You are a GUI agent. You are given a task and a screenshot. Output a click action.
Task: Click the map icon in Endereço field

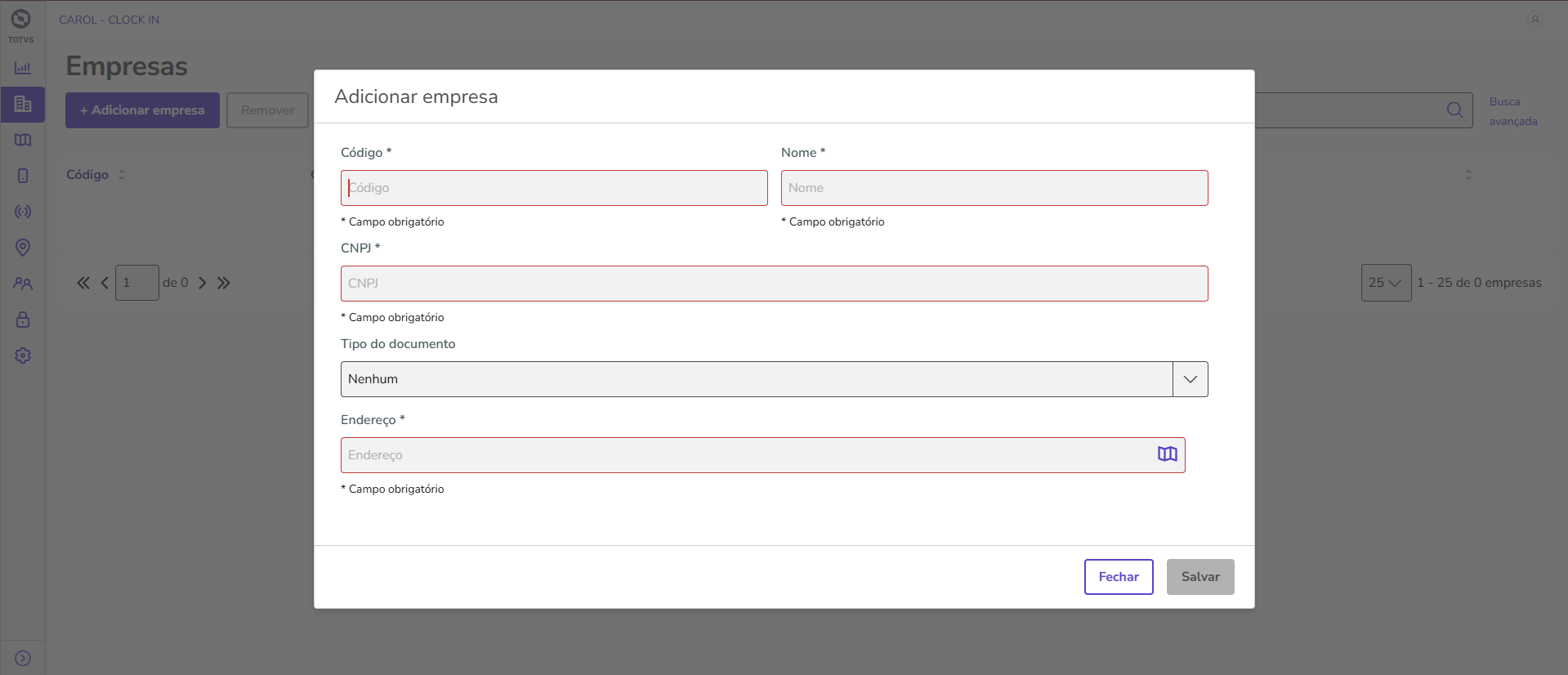click(1167, 454)
